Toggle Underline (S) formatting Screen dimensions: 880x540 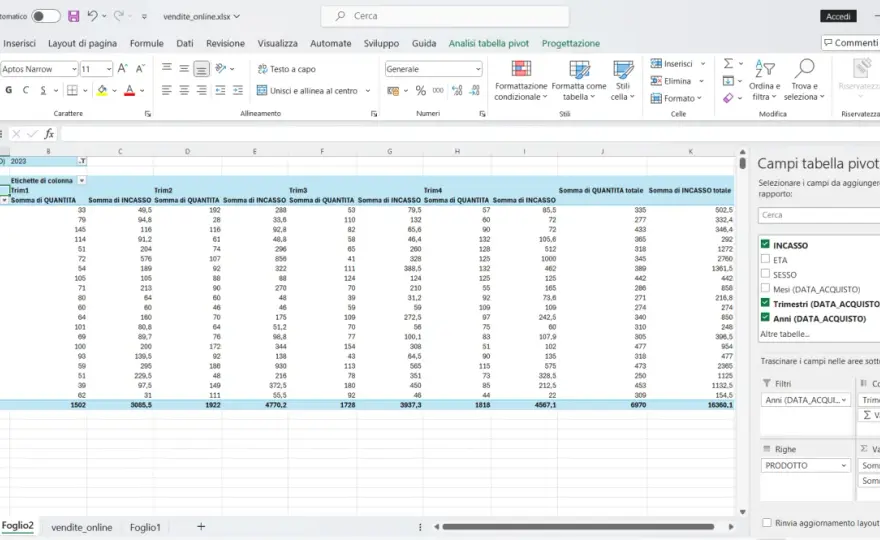[x=43, y=90]
